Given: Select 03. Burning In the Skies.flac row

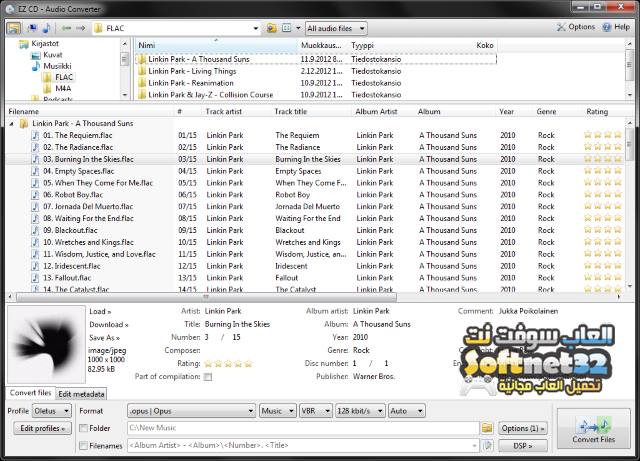Looking at the screenshot, I should 314,159.
